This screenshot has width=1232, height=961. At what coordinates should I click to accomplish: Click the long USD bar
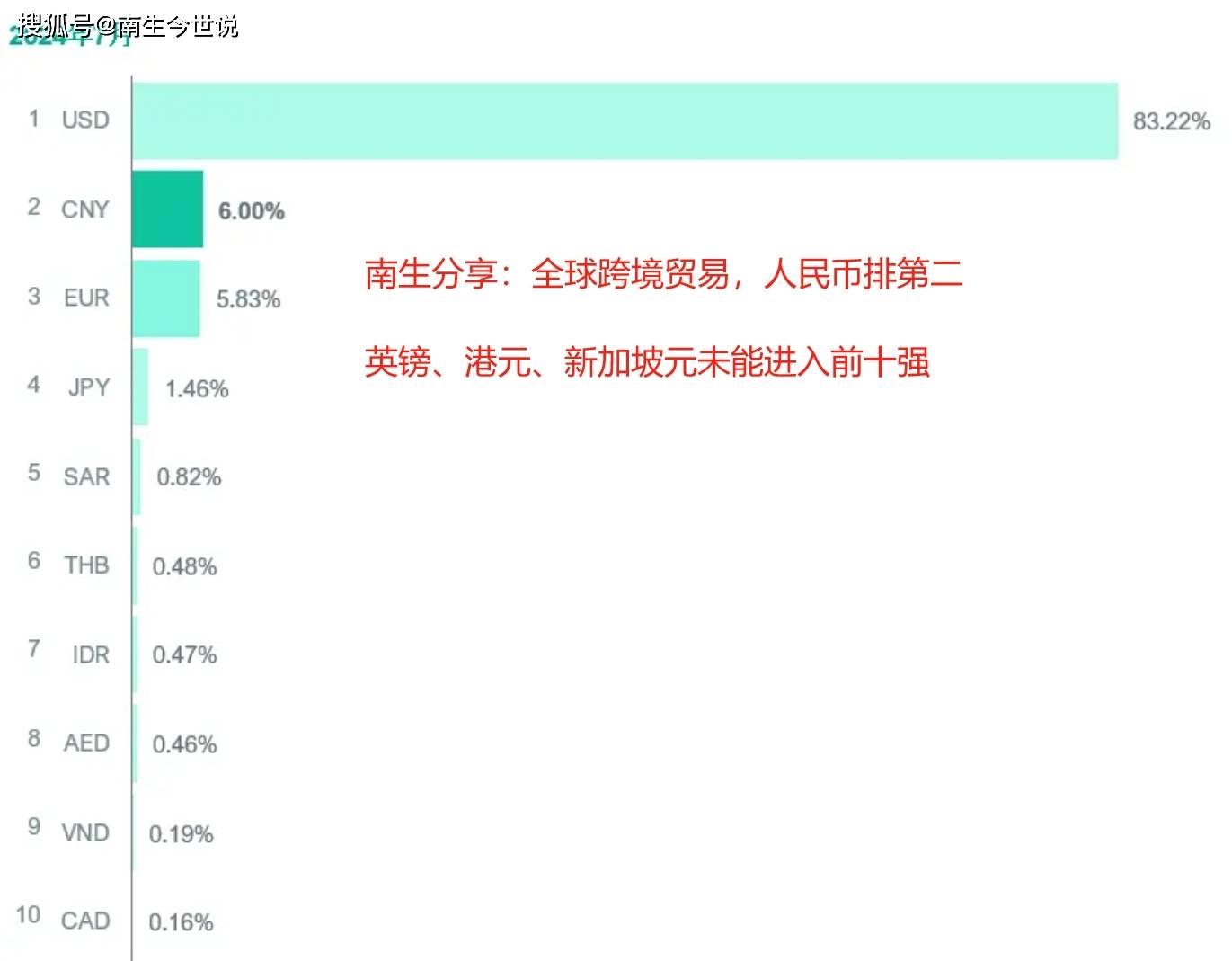625,121
